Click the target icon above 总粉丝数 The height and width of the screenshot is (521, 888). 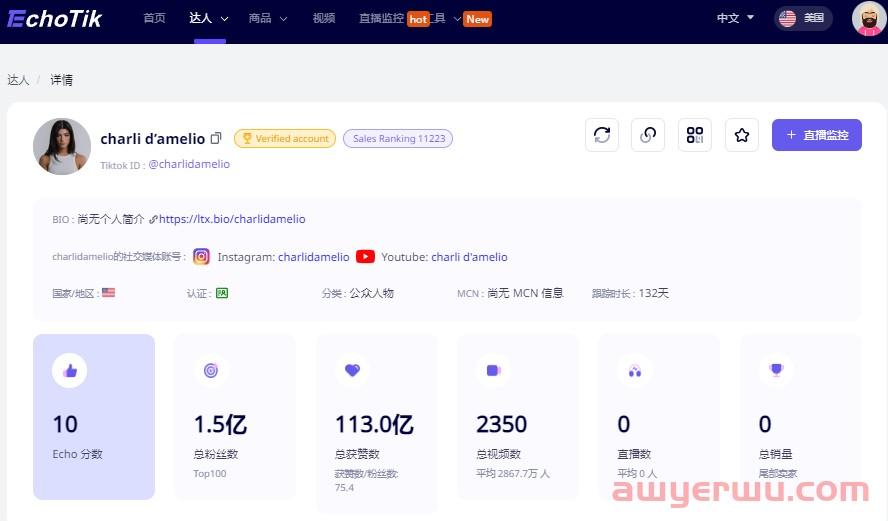click(211, 370)
